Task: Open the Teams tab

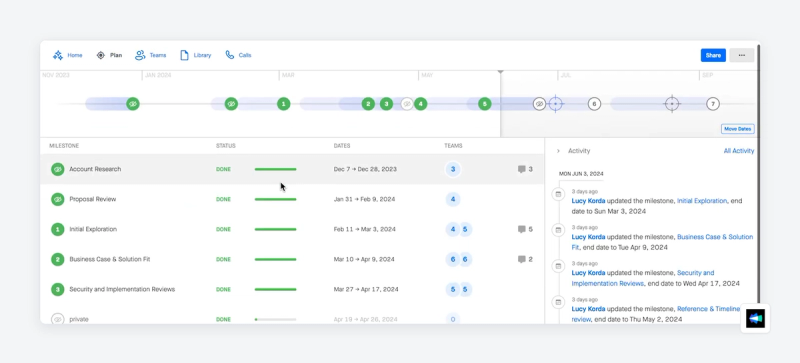Action: [151, 55]
